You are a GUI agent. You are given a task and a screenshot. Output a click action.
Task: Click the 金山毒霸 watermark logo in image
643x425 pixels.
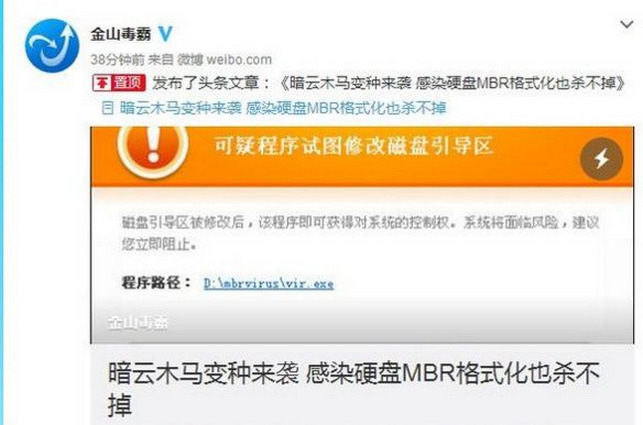click(x=138, y=323)
